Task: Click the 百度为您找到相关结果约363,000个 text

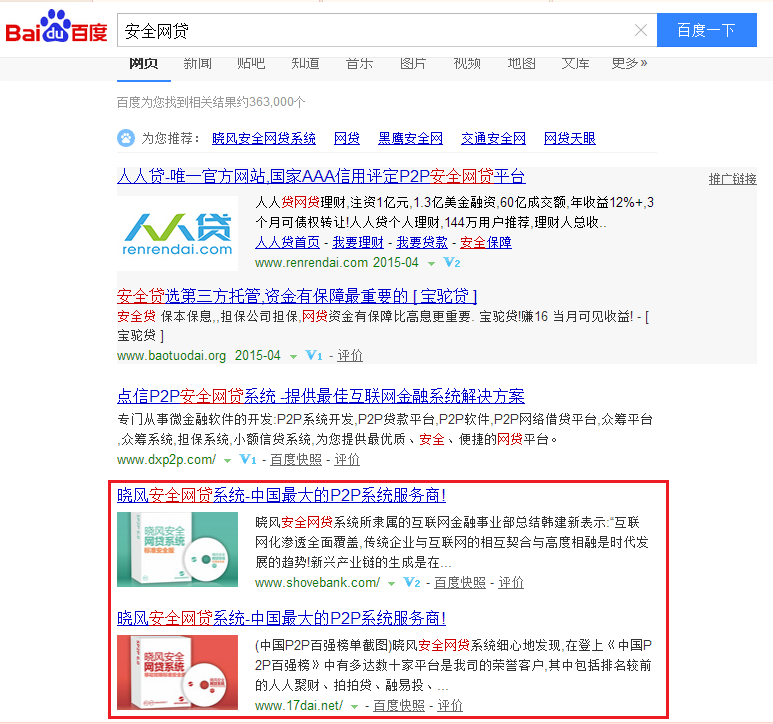Action: [211, 102]
